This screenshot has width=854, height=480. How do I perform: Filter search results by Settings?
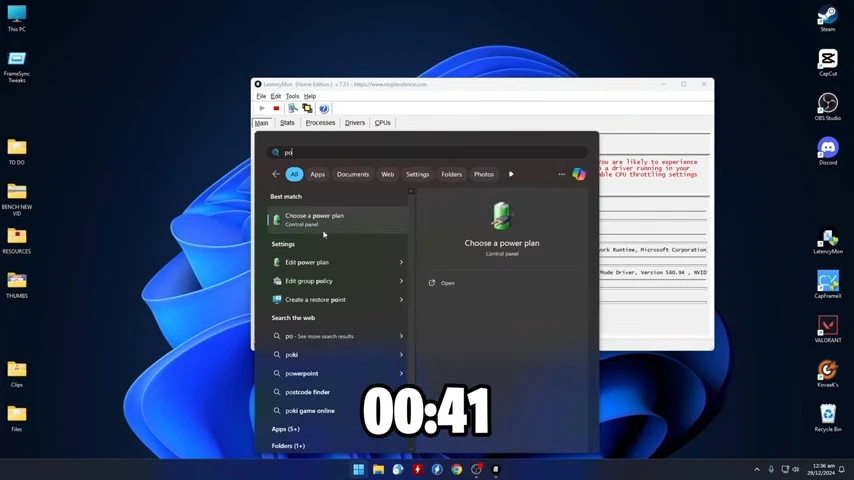[417, 174]
